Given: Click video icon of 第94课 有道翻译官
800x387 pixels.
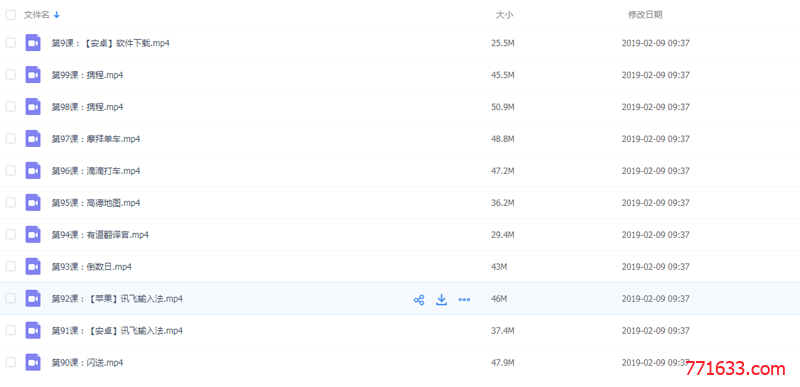Looking at the screenshot, I should [x=33, y=235].
